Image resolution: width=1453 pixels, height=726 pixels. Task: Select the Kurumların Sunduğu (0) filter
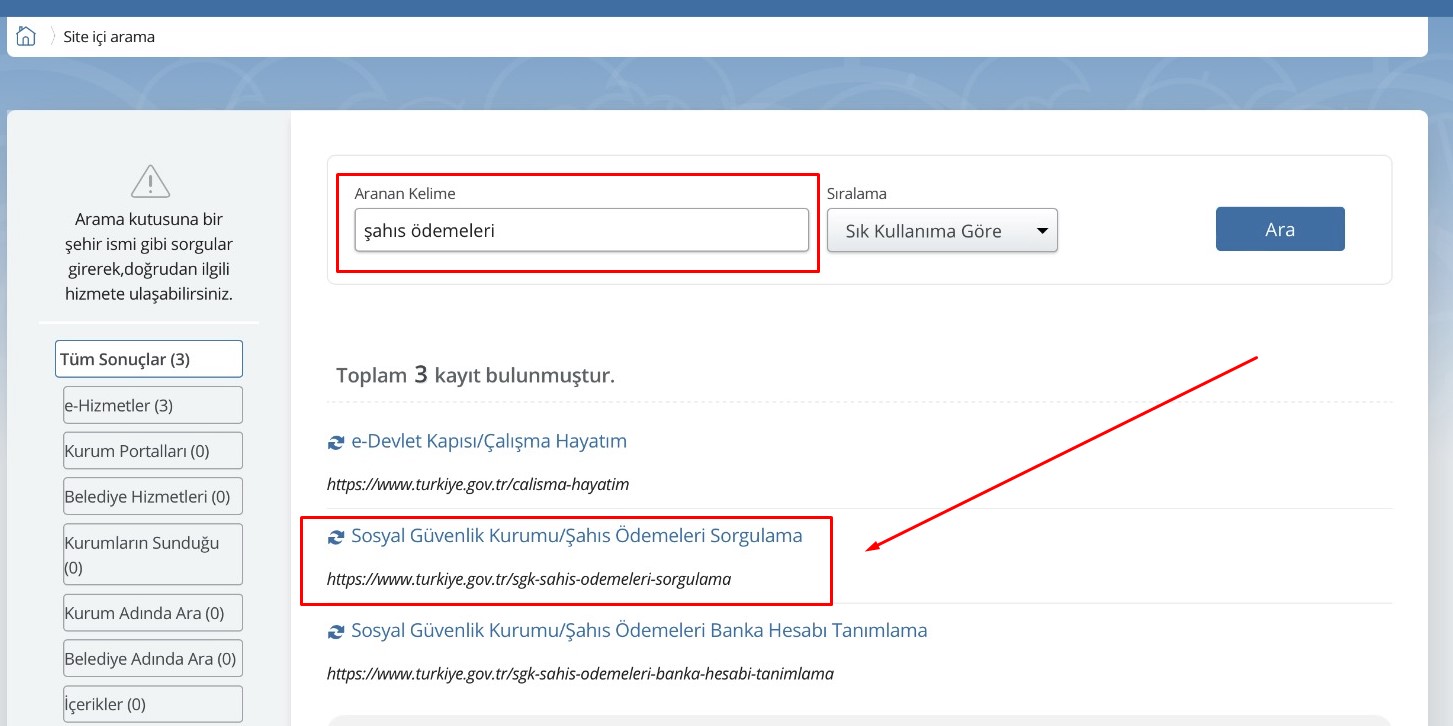153,554
